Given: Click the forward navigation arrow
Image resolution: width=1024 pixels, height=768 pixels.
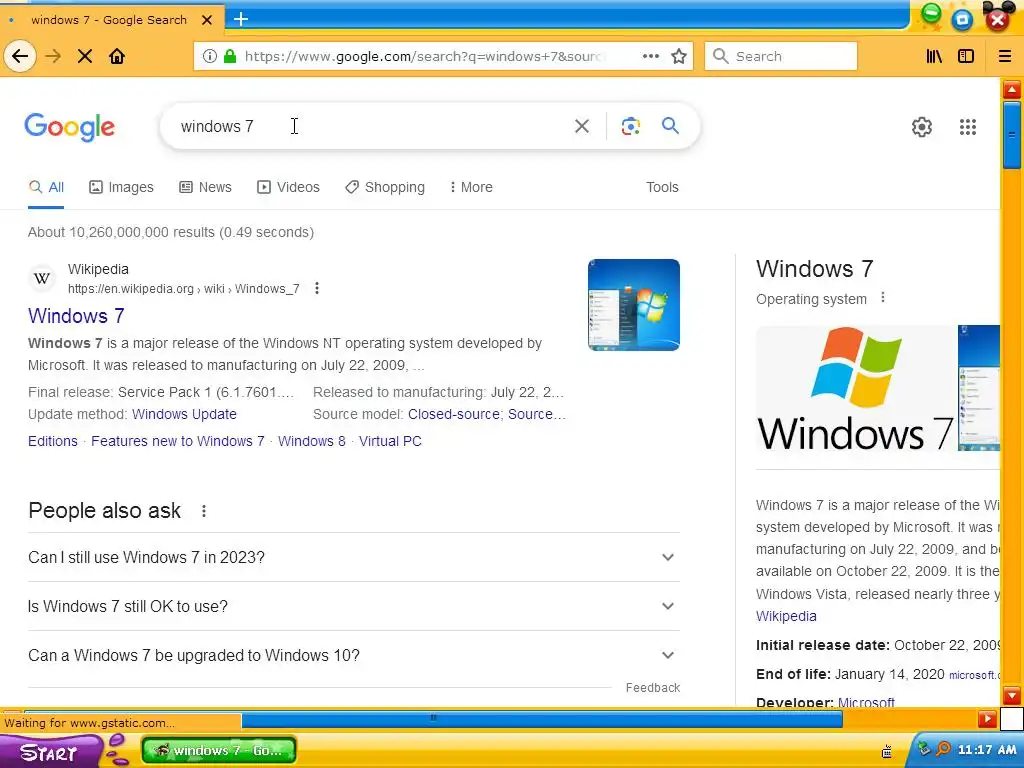Looking at the screenshot, I should pos(53,56).
